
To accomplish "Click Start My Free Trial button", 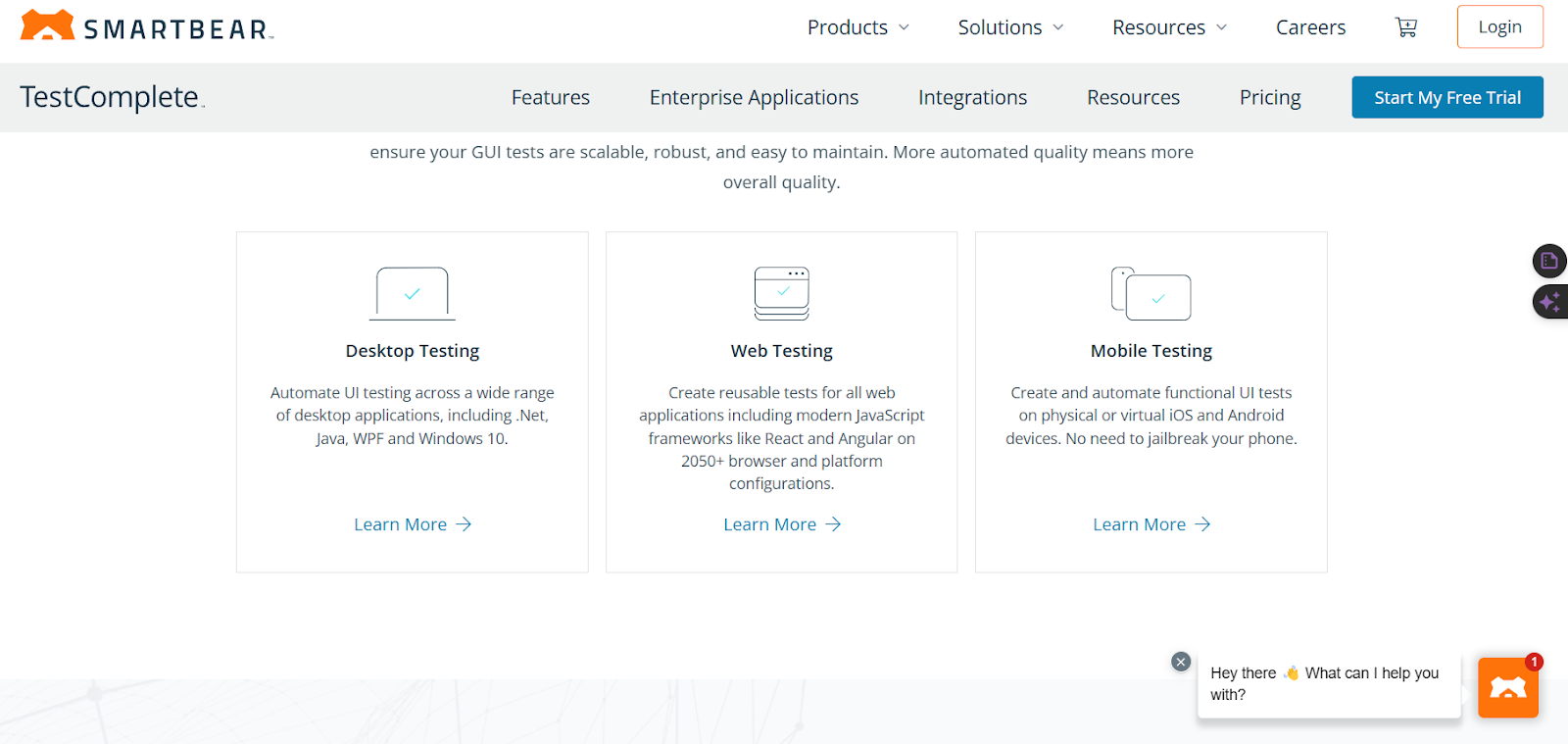I will pyautogui.click(x=1447, y=97).
